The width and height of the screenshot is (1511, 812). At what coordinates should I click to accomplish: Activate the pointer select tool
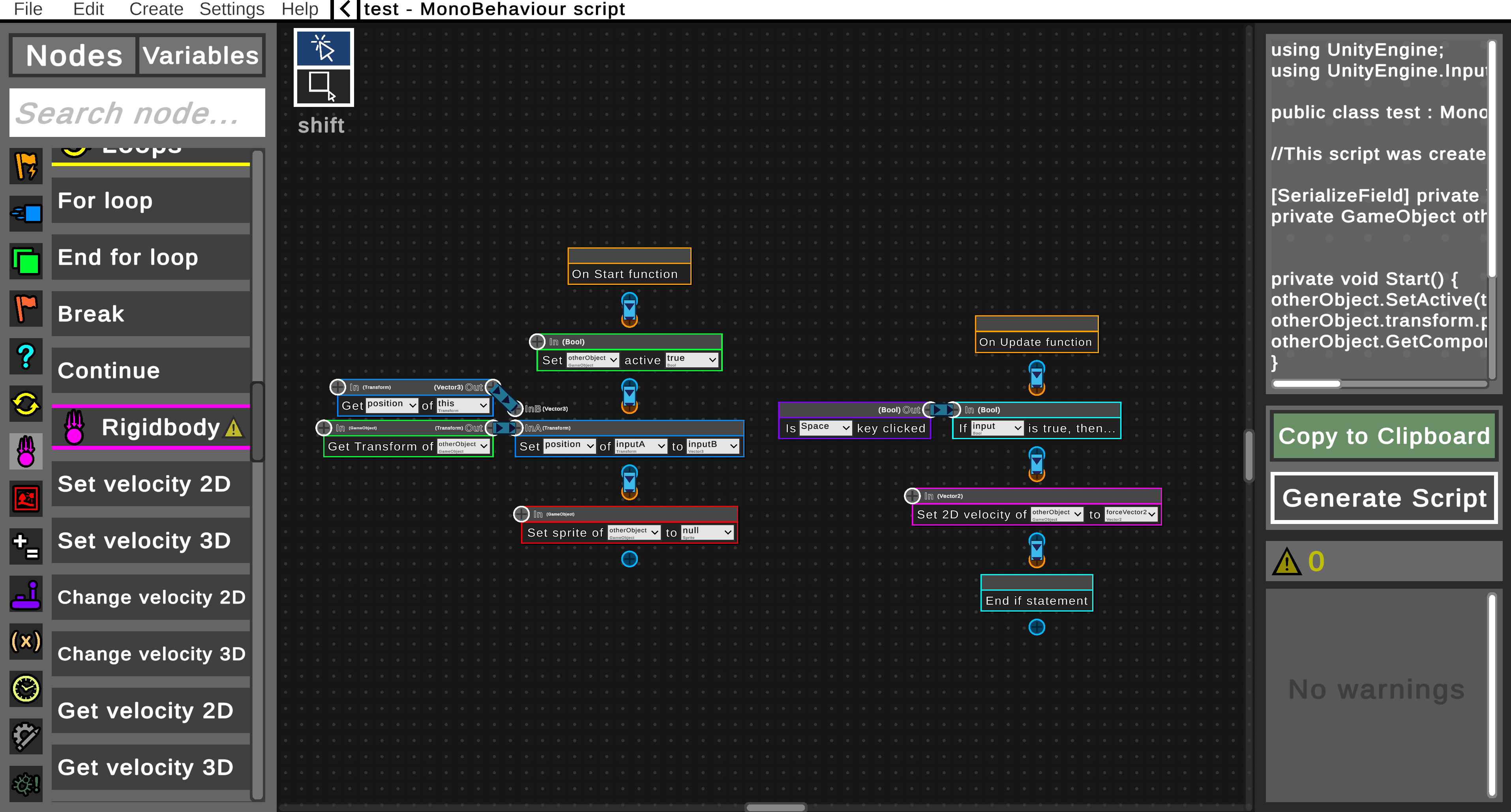coord(323,48)
